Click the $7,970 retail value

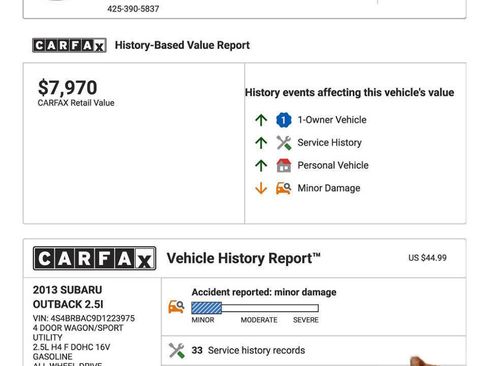click(67, 88)
